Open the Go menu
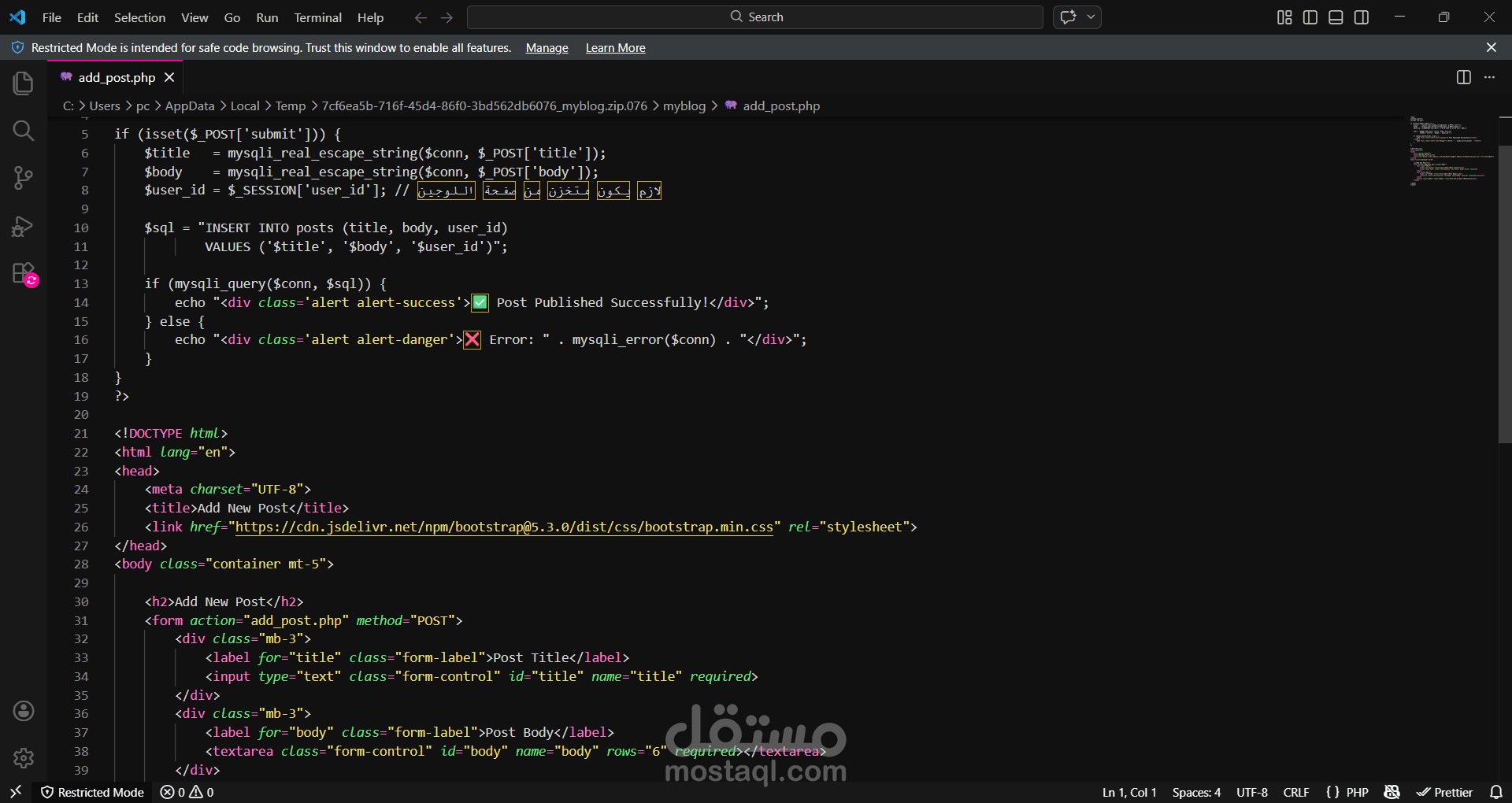The image size is (1512, 803). 232,17
